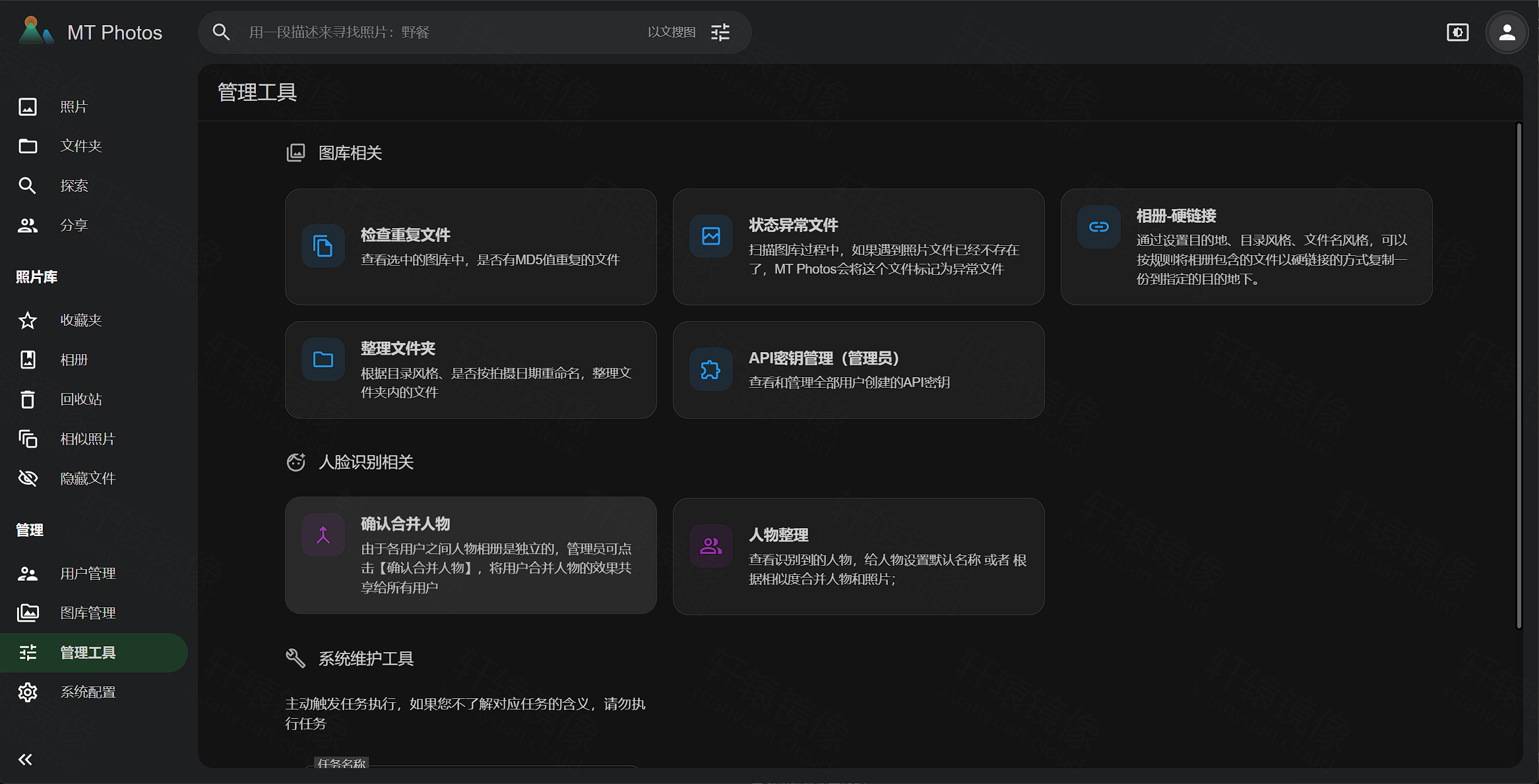Image resolution: width=1539 pixels, height=784 pixels.
Task: Click the 检查重复文件 card icon
Action: (x=323, y=247)
